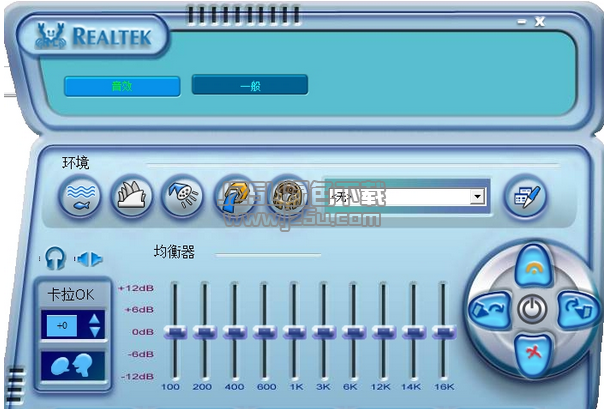Select the opera house environment icon
This screenshot has height=409, width=605.
point(132,197)
